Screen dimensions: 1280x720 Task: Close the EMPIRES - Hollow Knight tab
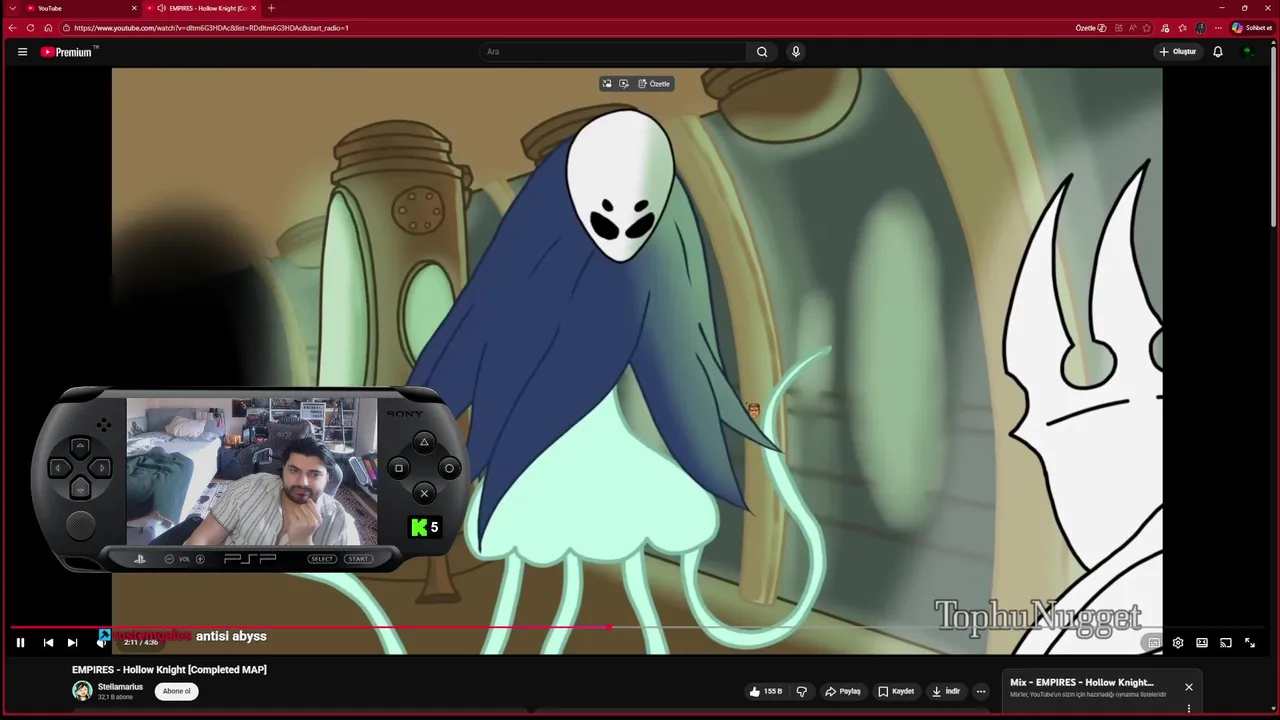click(253, 8)
